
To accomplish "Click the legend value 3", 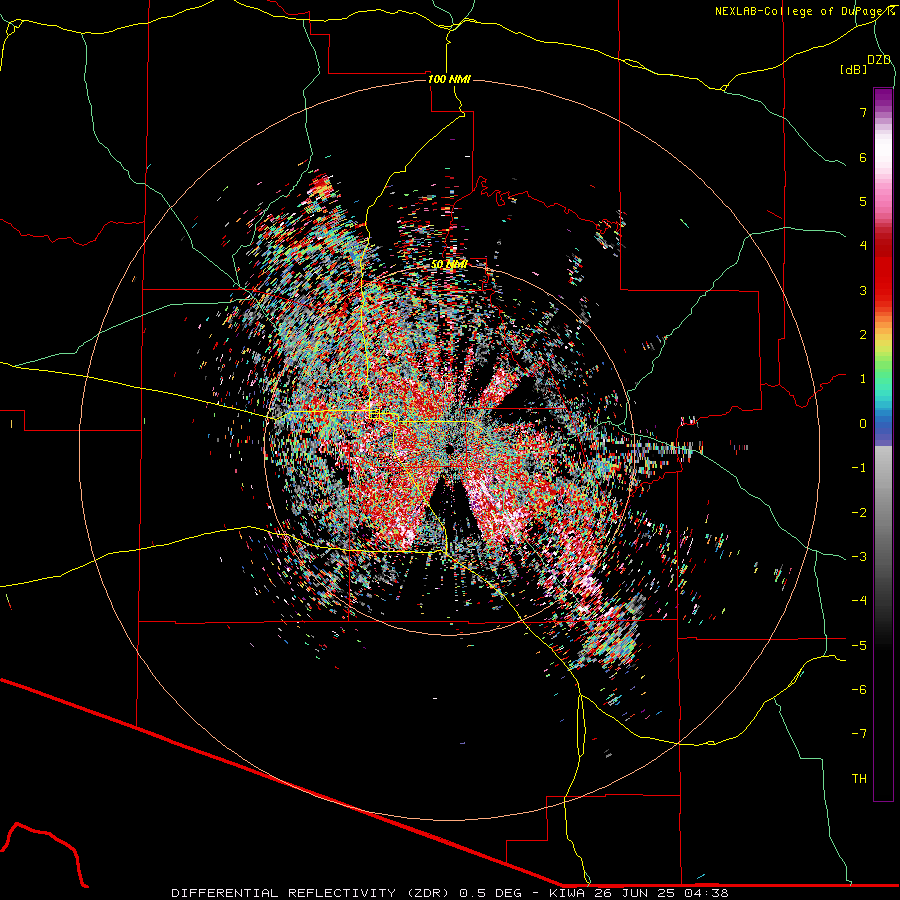I will [863, 290].
